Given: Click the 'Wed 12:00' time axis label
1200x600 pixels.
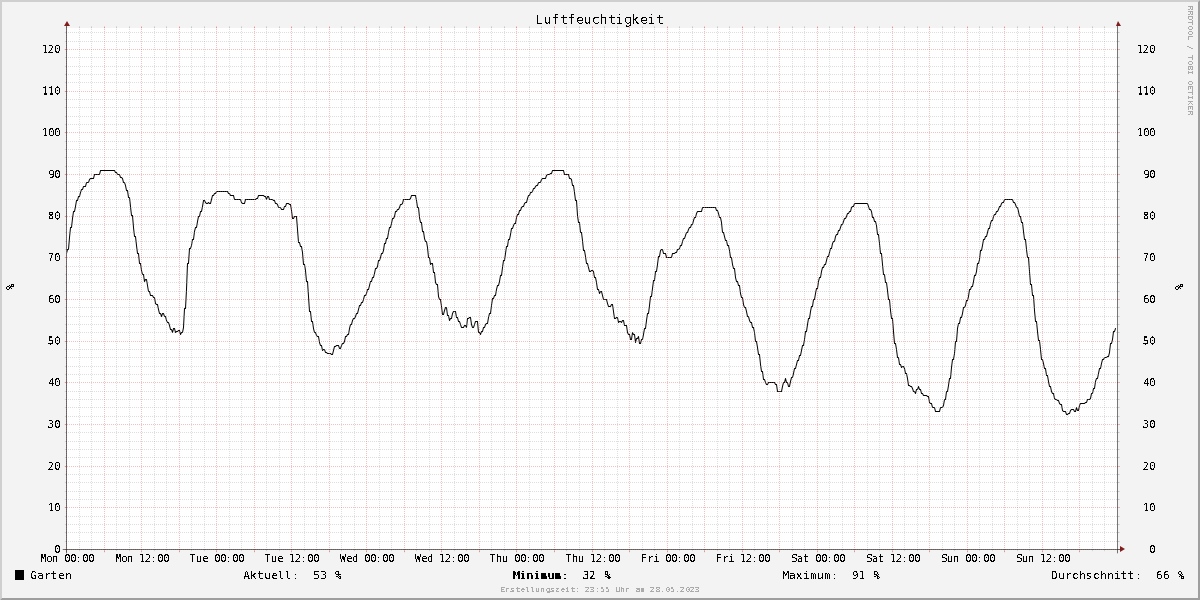Looking at the screenshot, I should tap(443, 558).
